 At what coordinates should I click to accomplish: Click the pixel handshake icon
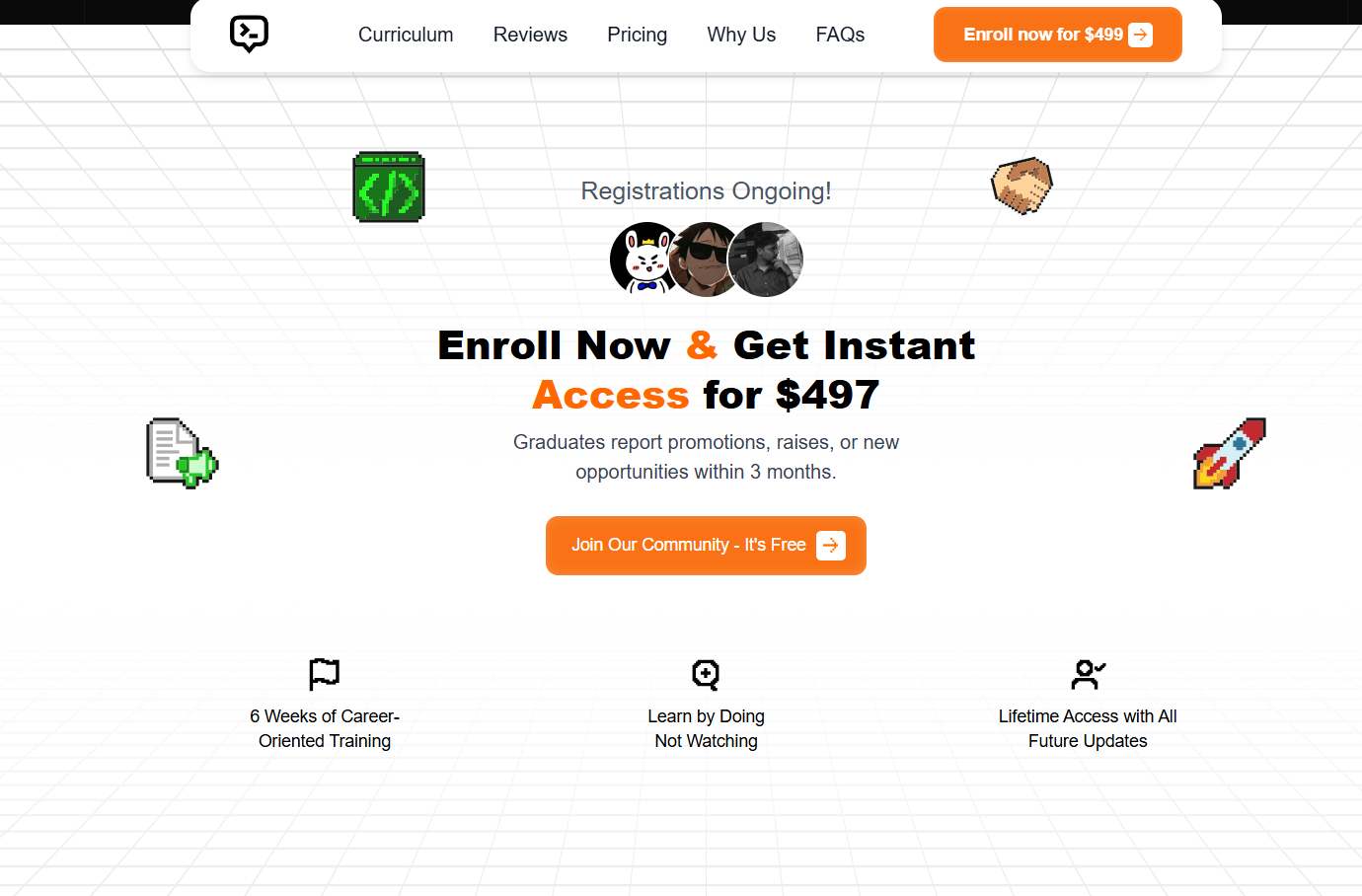(1022, 186)
